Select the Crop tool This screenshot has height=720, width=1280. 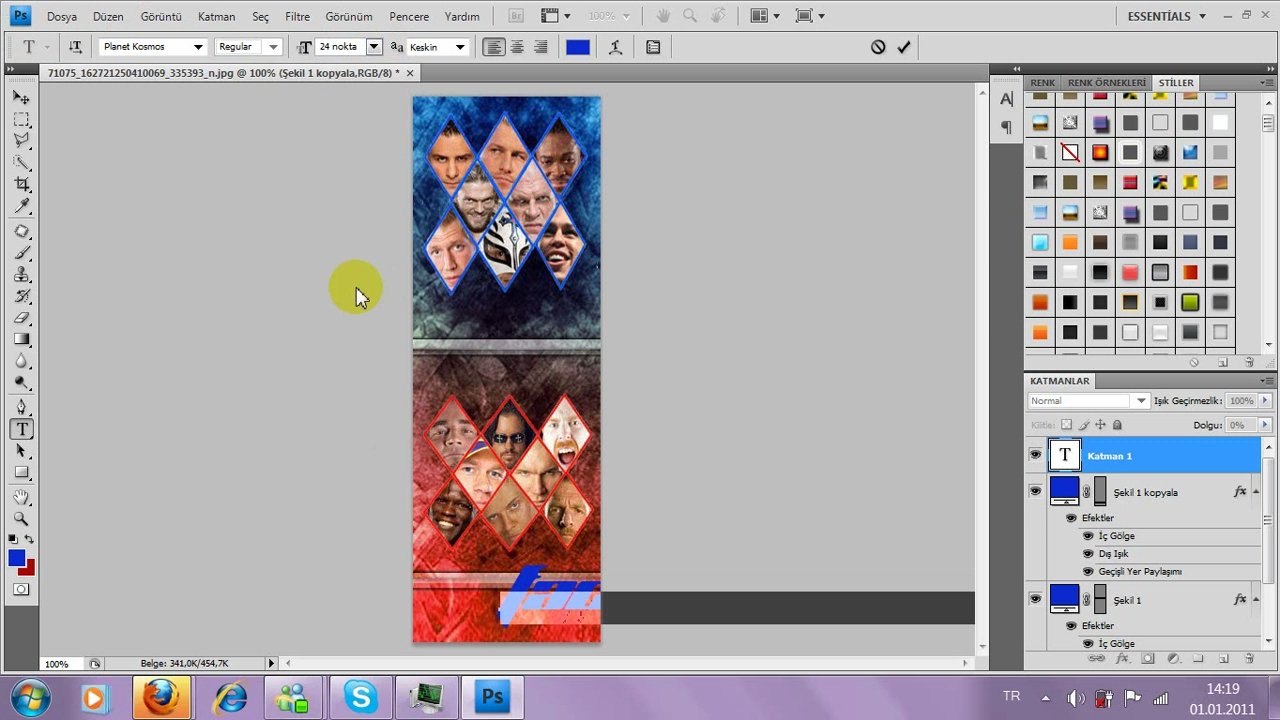coord(21,184)
